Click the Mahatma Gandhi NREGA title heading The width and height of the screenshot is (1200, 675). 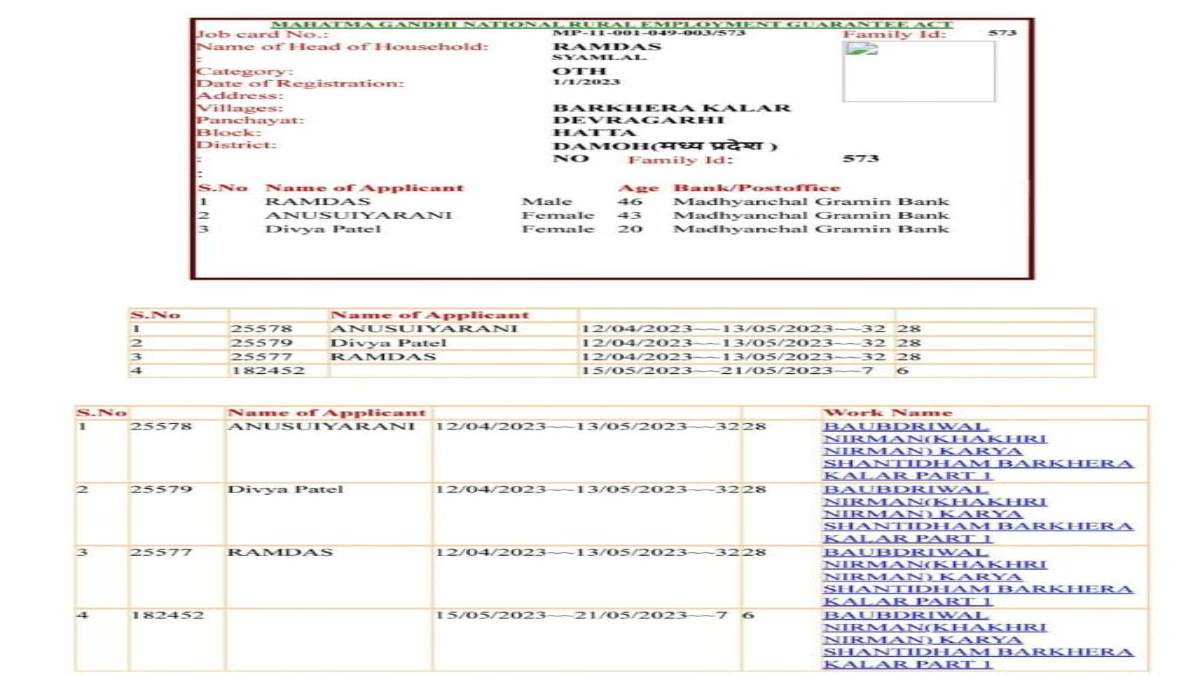point(612,24)
